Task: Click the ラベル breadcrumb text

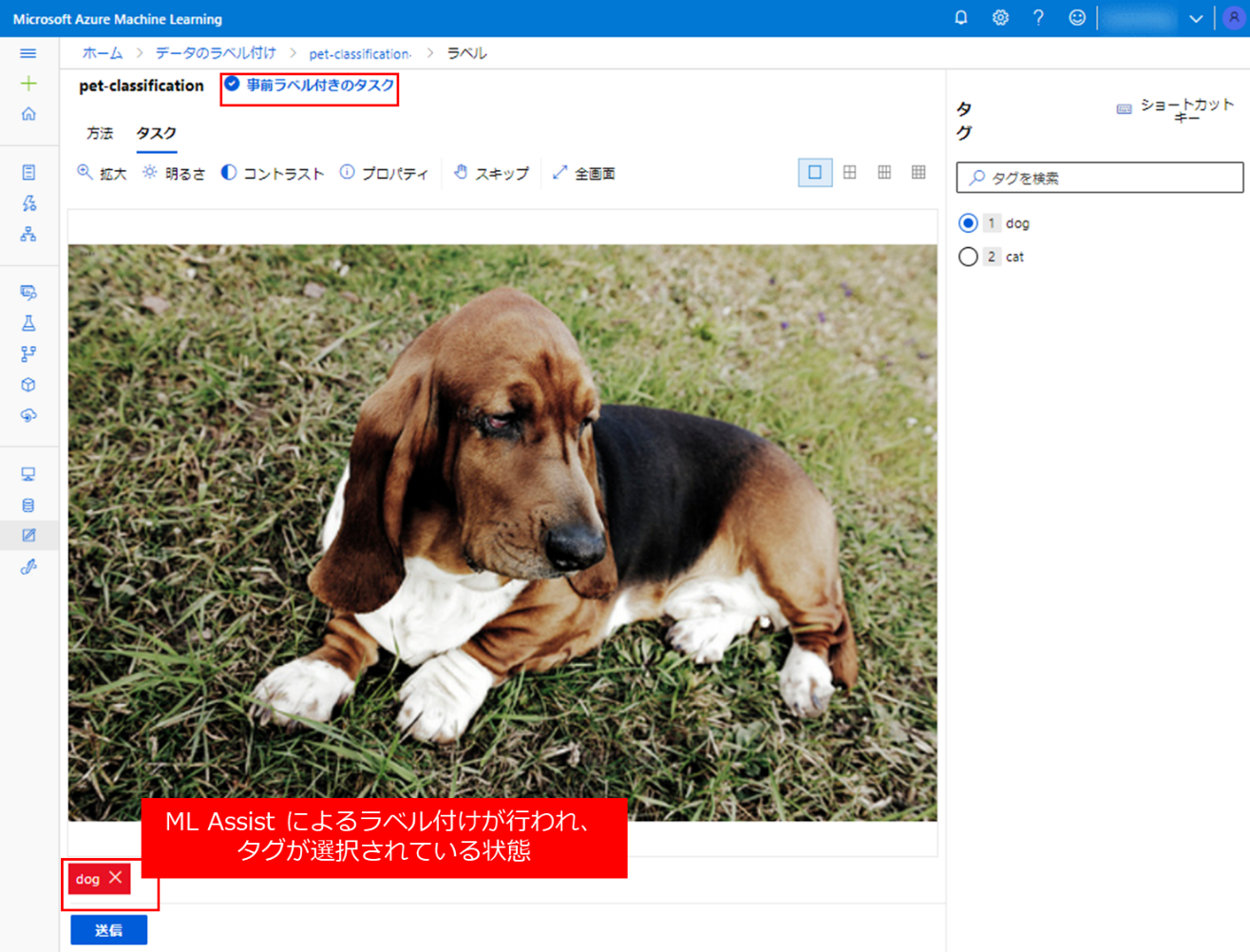Action: [x=467, y=53]
